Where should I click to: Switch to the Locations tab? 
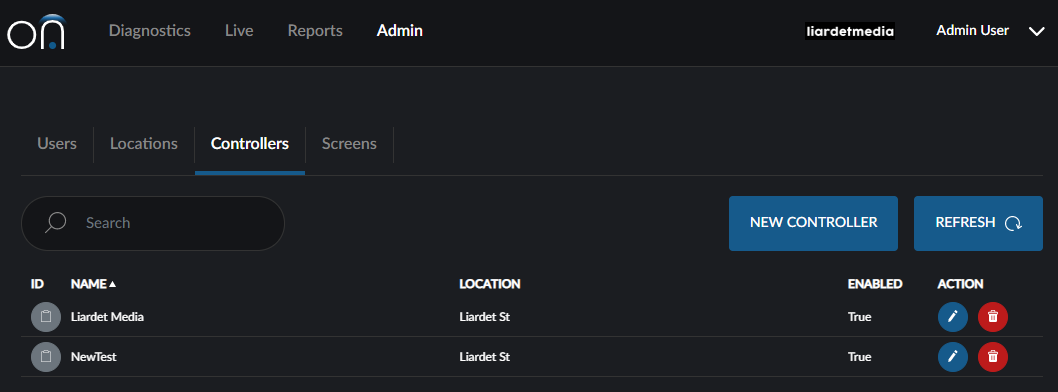pyautogui.click(x=144, y=144)
